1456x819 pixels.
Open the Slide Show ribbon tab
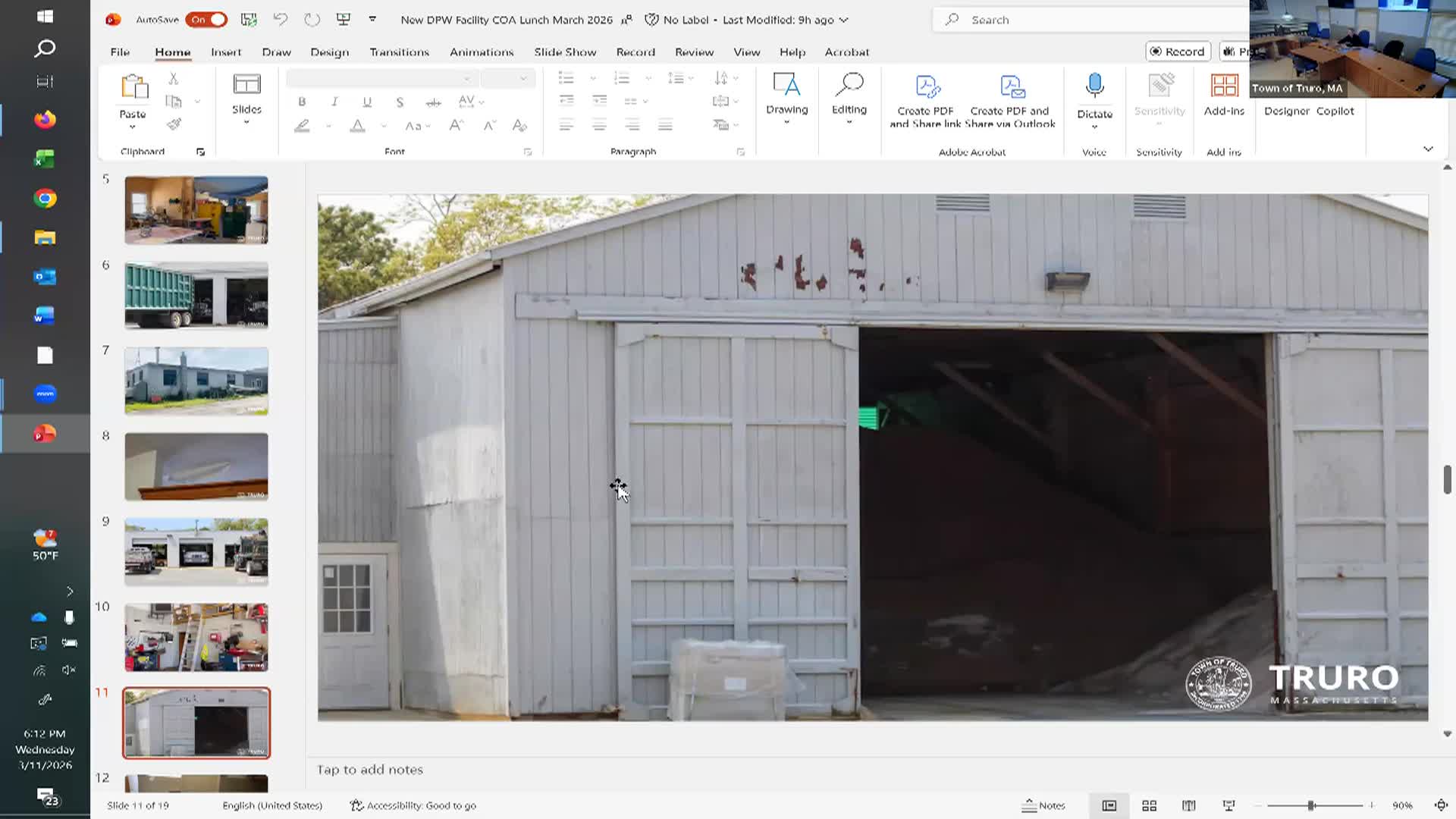click(x=564, y=52)
